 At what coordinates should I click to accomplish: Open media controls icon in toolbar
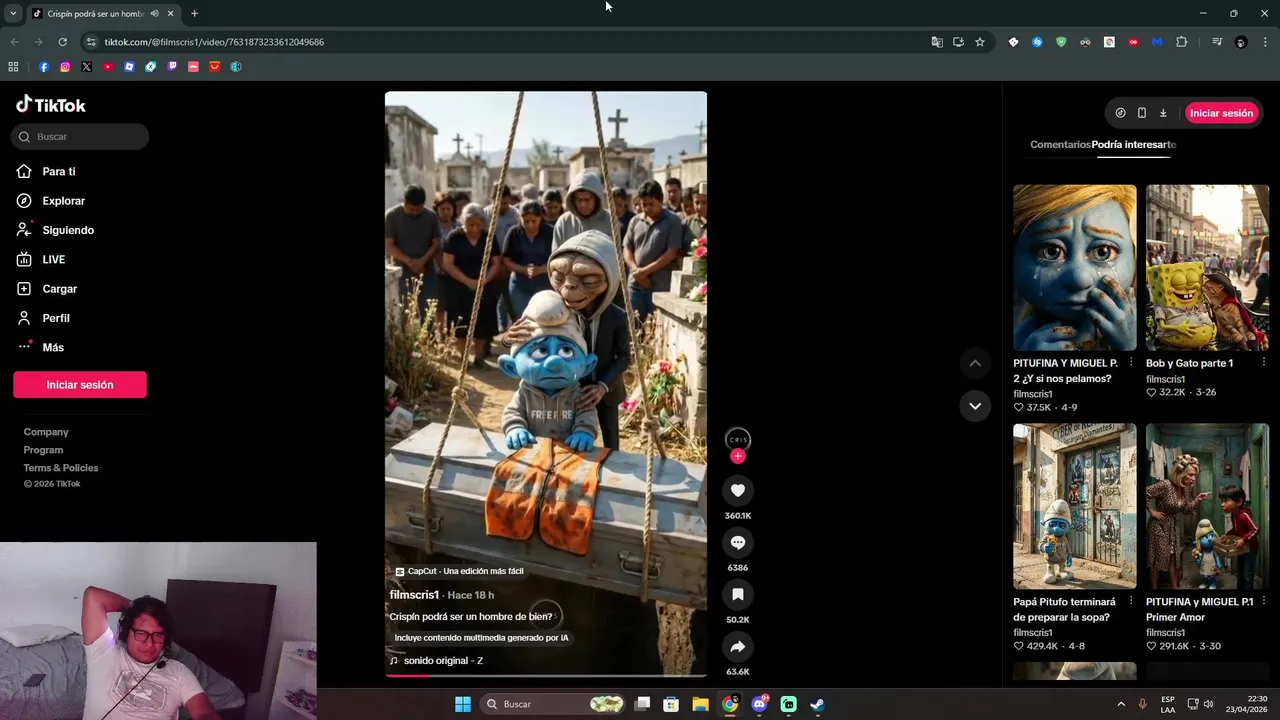click(1217, 42)
